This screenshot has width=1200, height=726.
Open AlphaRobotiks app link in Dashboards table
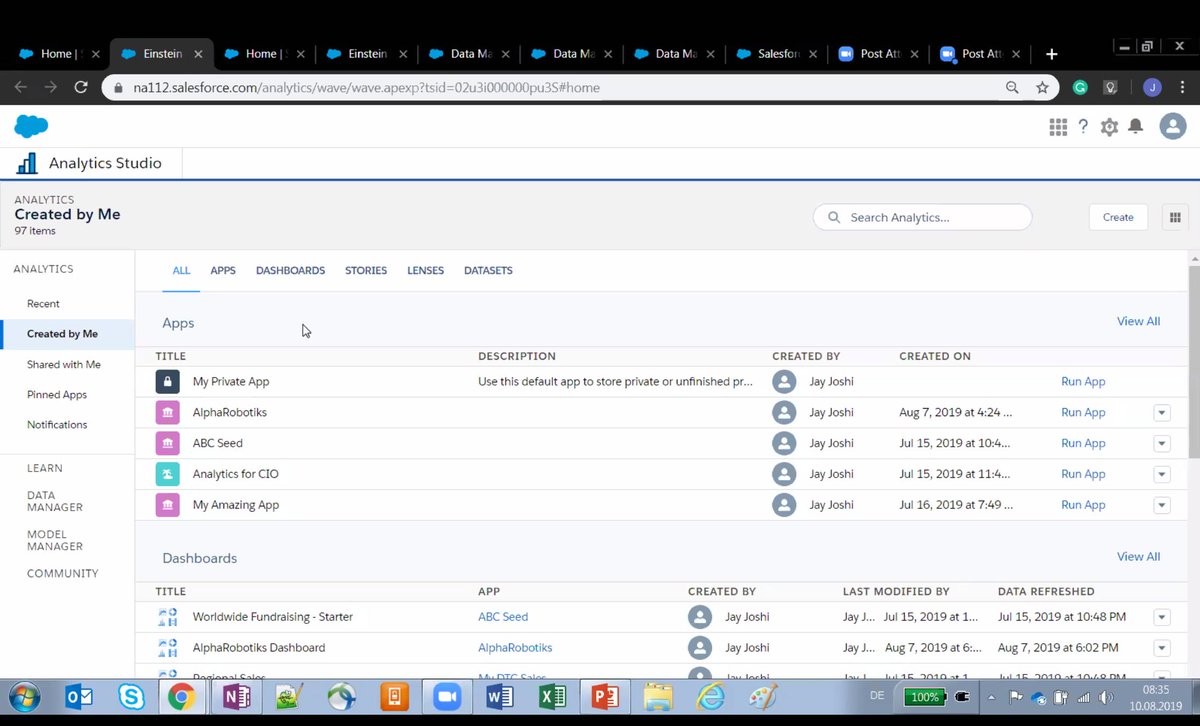[x=515, y=648]
